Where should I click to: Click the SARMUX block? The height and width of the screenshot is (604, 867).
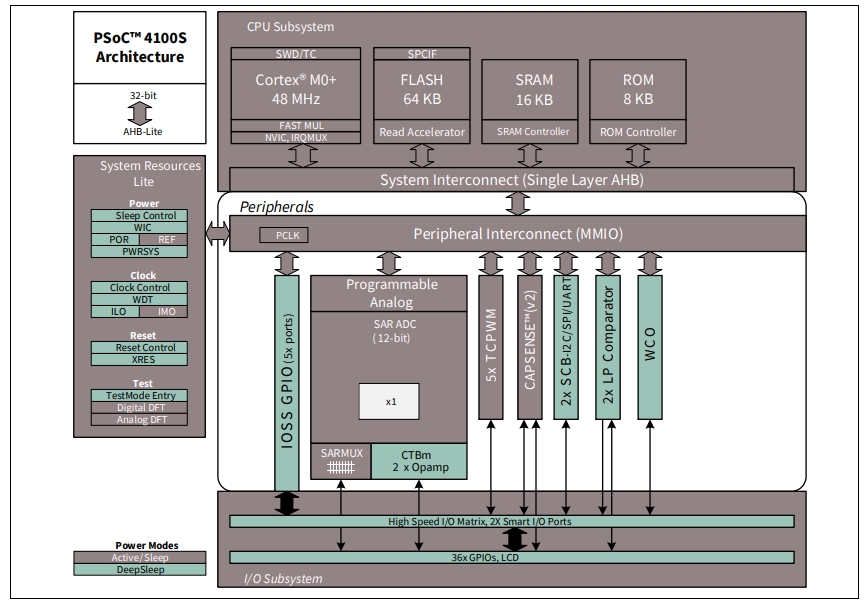(x=341, y=461)
